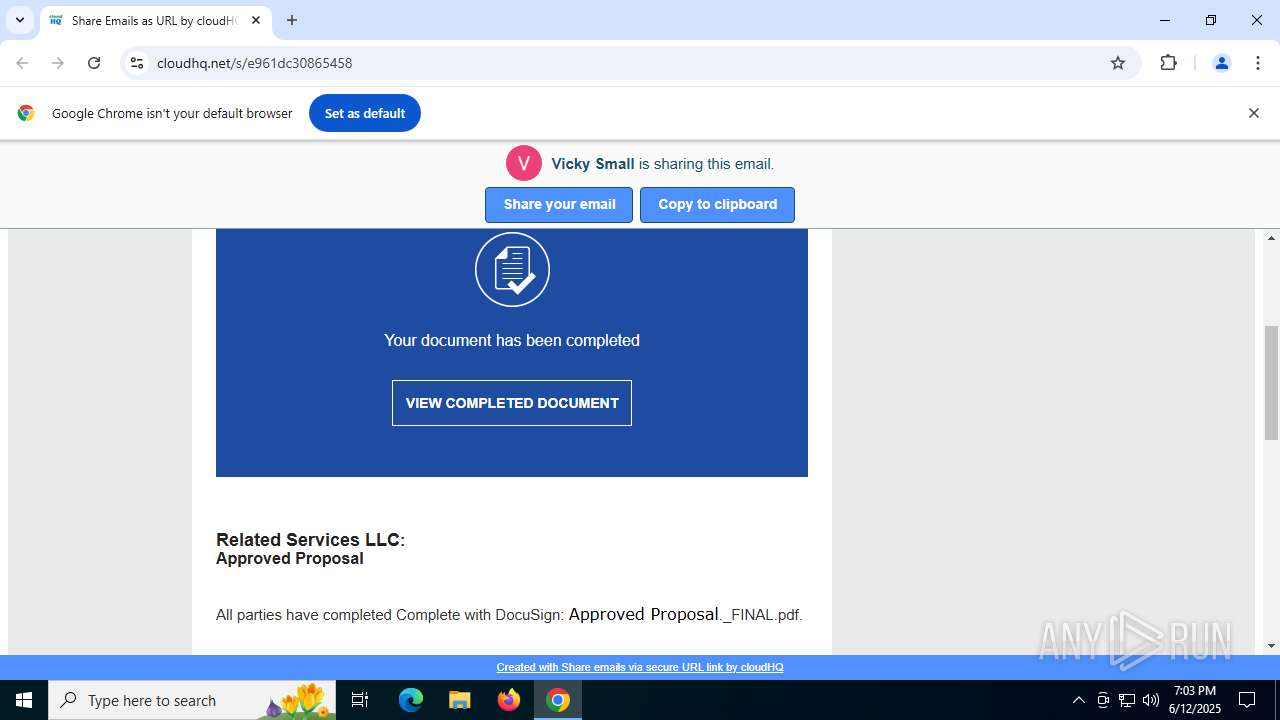The image size is (1280, 720).
Task: Click the Copy to clipboard button
Action: point(717,205)
